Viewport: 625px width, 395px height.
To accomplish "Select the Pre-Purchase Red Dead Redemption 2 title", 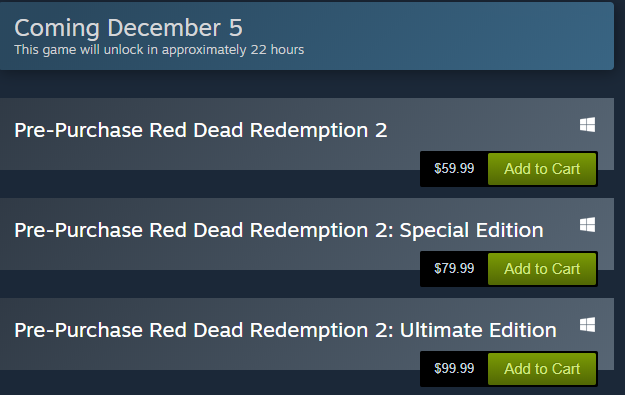I will tap(201, 130).
